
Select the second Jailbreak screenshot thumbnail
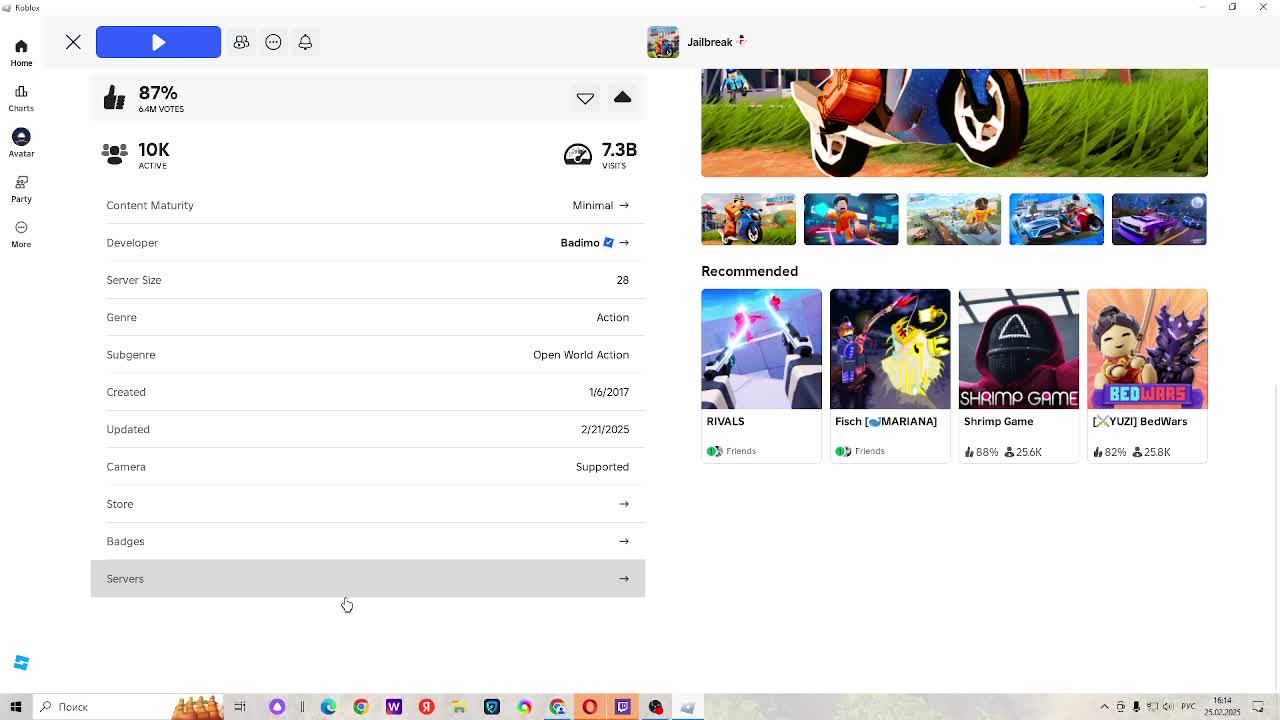point(851,219)
